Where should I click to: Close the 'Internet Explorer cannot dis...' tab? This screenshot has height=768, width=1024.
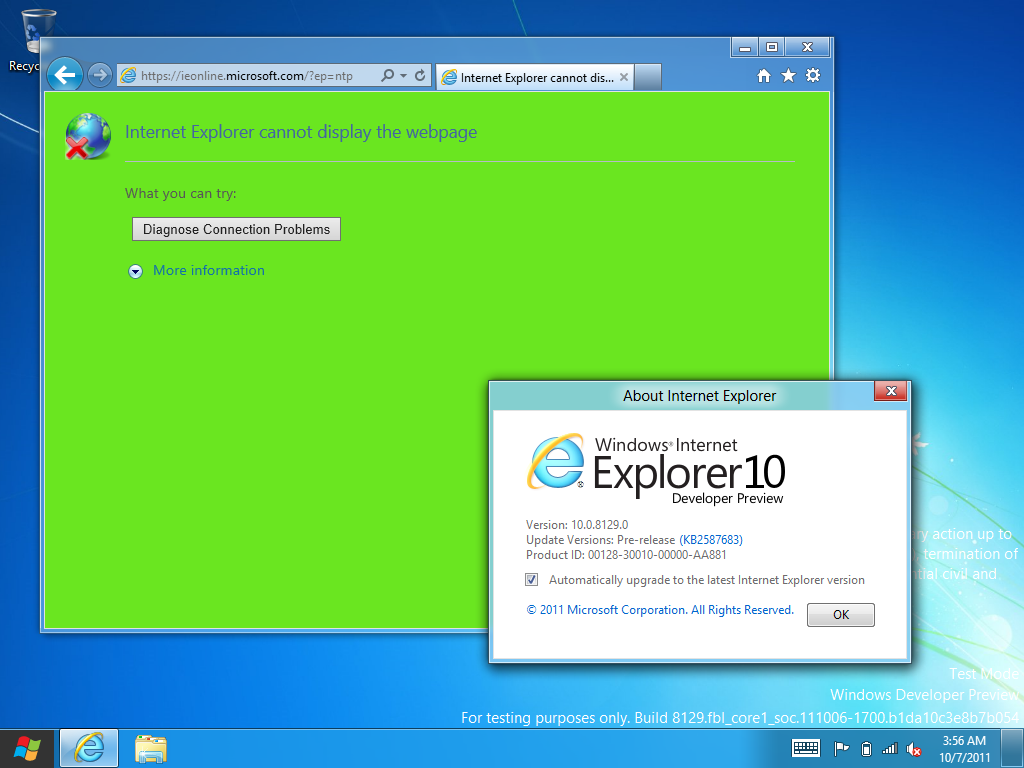tap(624, 77)
